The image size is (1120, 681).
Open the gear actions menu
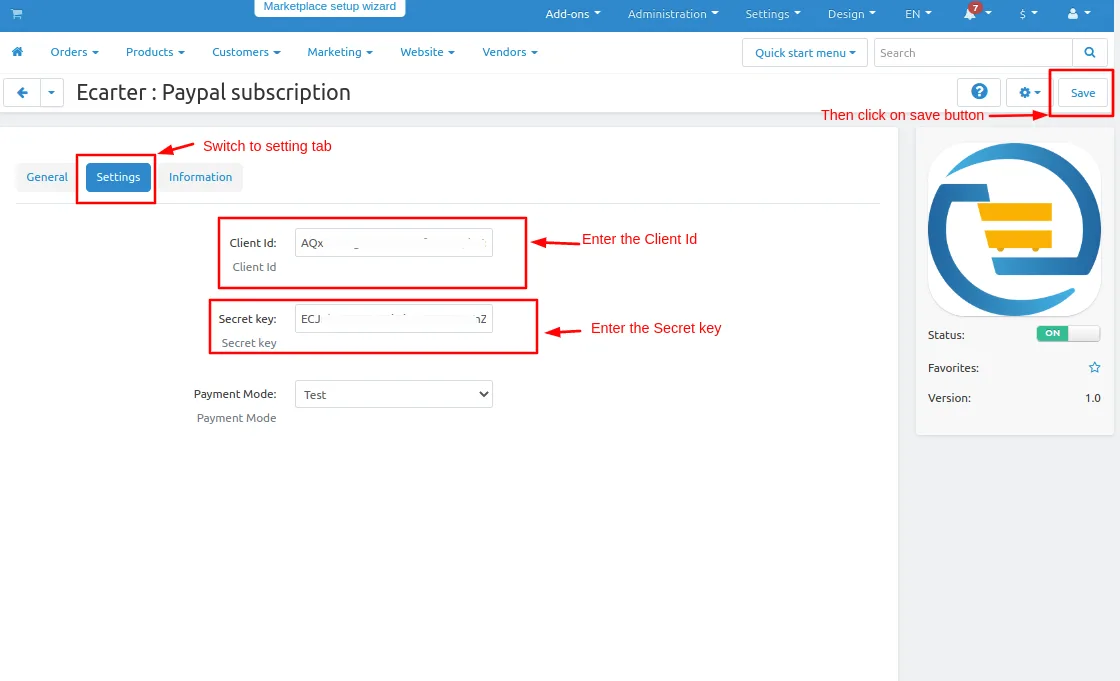point(1029,93)
